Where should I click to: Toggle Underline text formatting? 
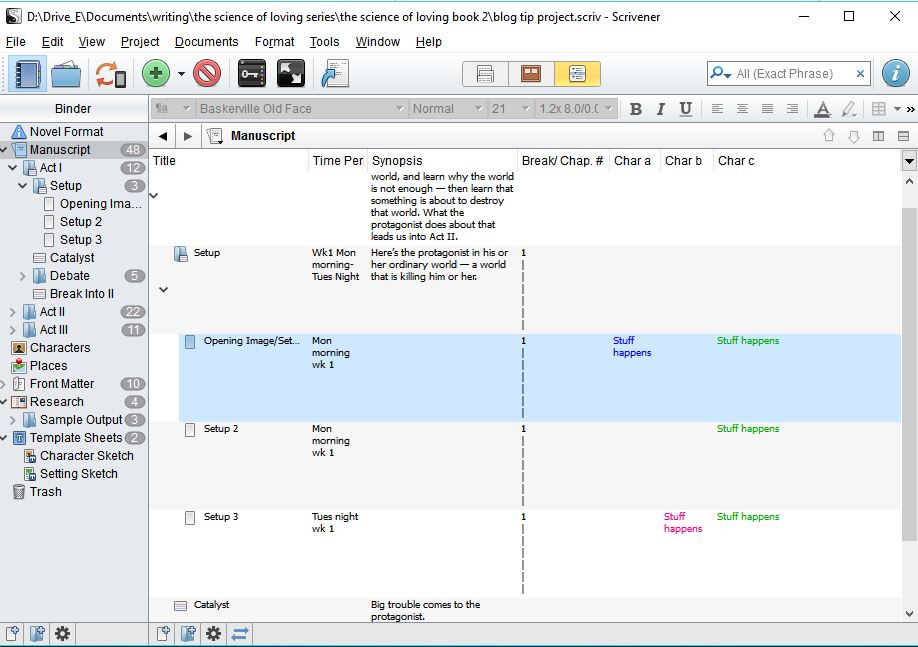tap(685, 109)
